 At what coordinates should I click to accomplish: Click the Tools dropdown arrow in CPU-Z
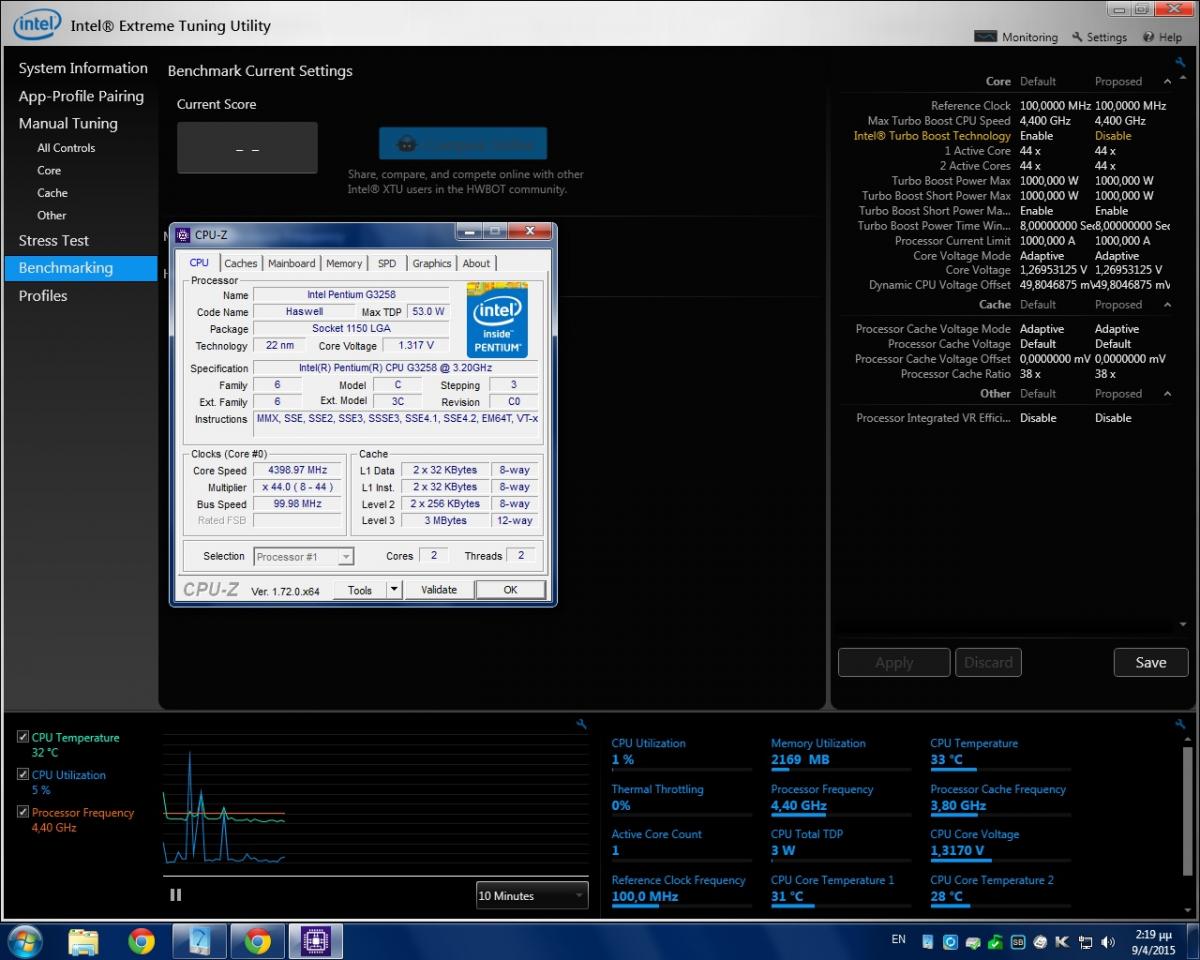coord(393,590)
